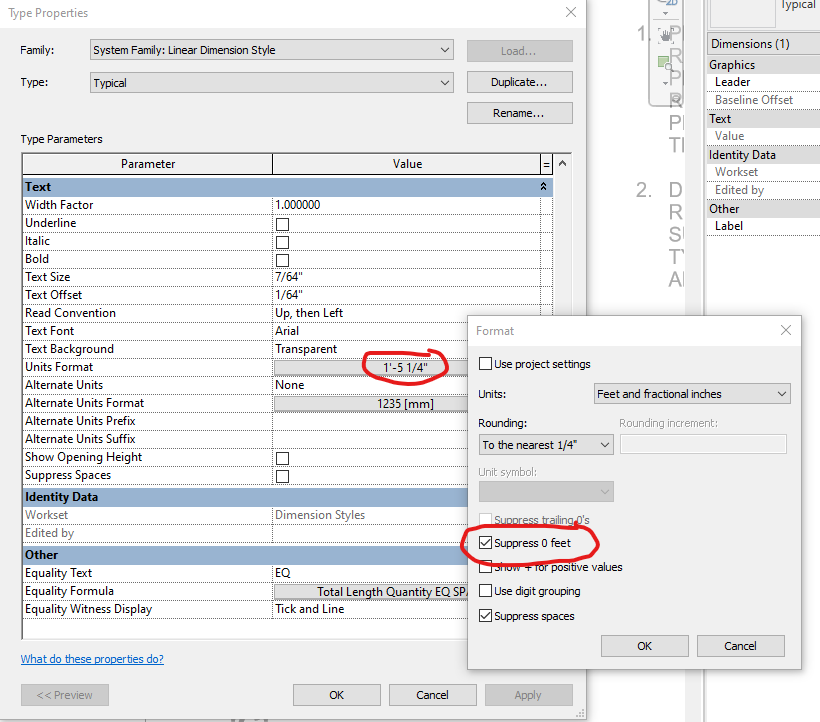Check the Underline option

282,222
